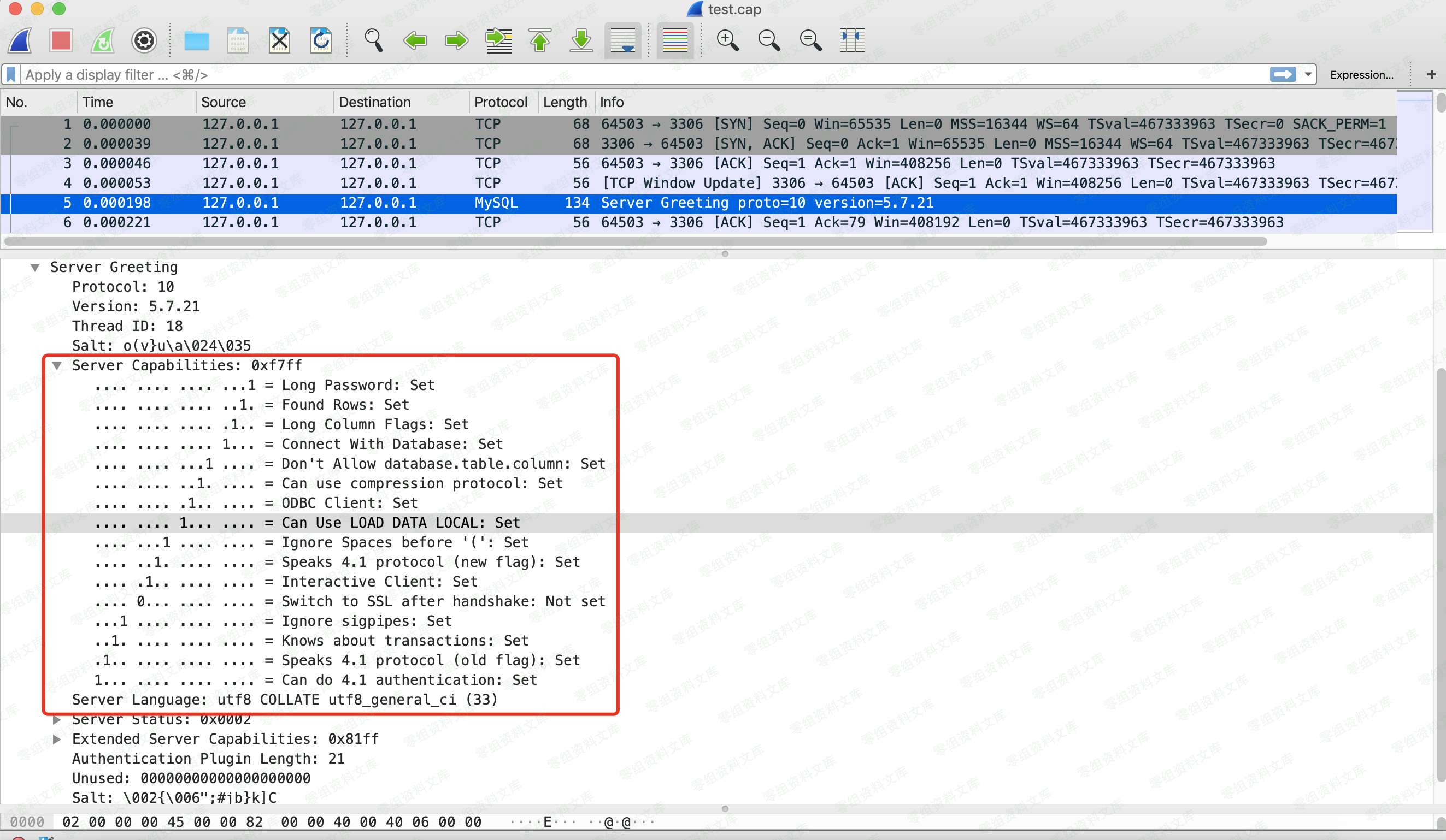Open display filter history dropdown arrow
1446x840 pixels.
coord(1308,74)
